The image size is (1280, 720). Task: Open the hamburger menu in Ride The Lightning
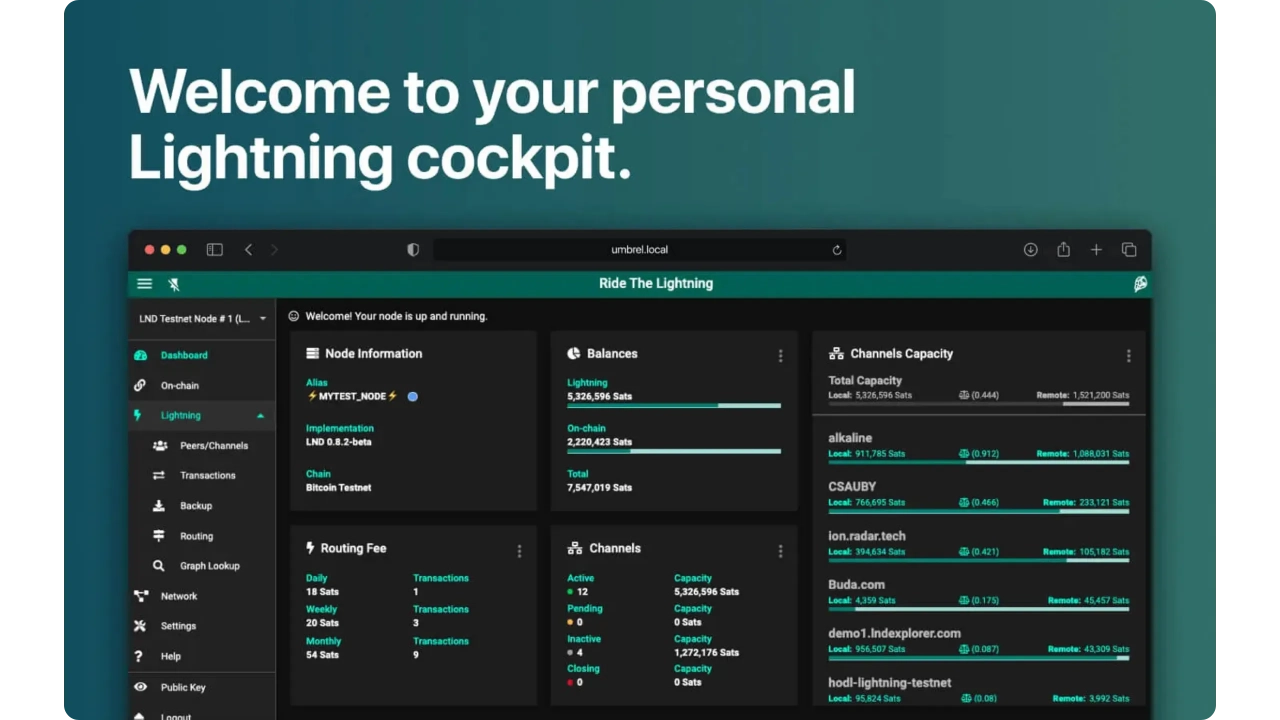coord(145,284)
